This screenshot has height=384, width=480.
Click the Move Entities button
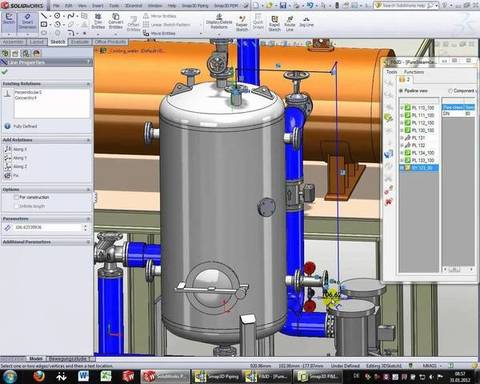tap(159, 33)
